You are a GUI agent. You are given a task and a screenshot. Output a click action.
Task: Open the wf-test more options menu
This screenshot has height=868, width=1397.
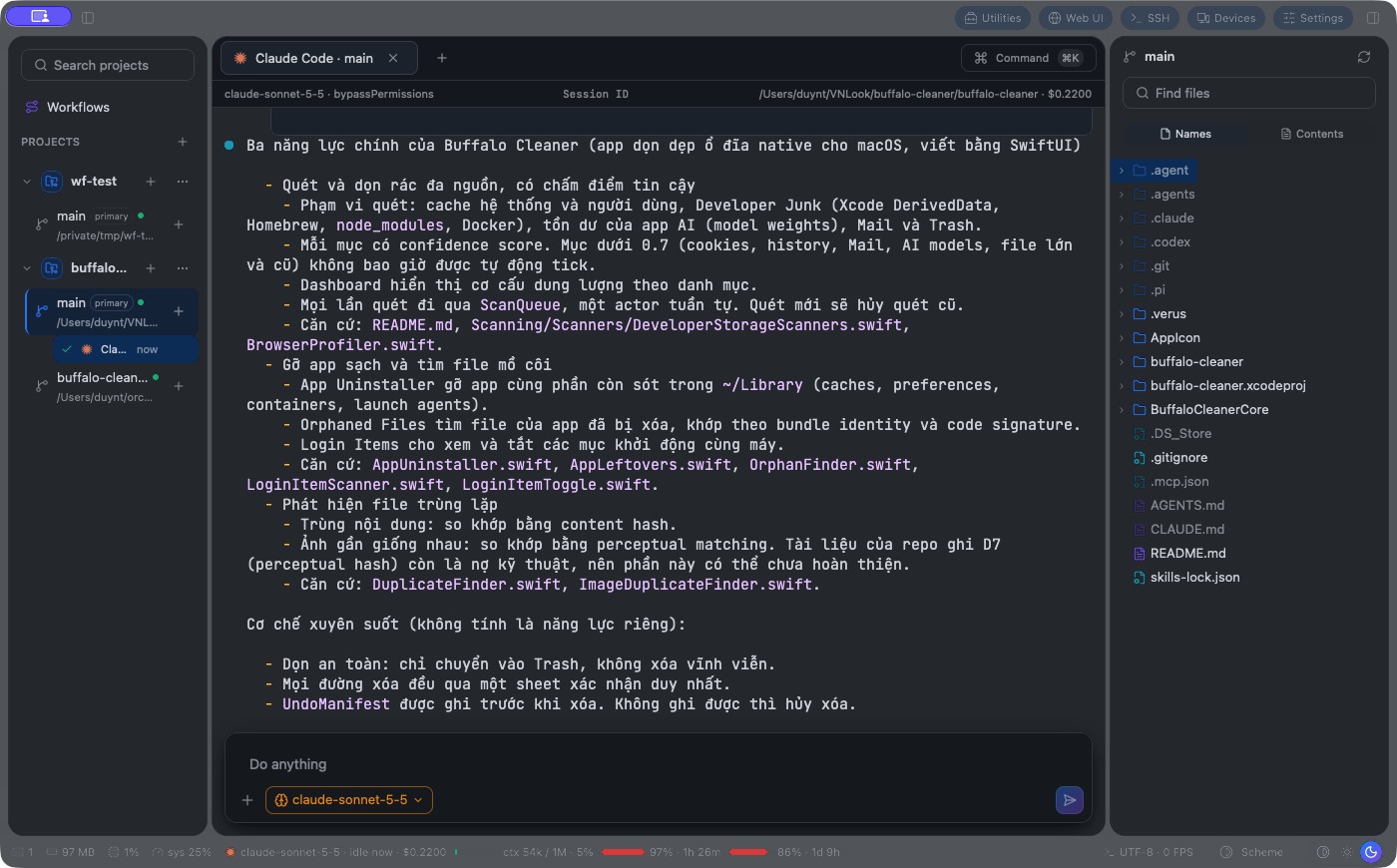(183, 182)
